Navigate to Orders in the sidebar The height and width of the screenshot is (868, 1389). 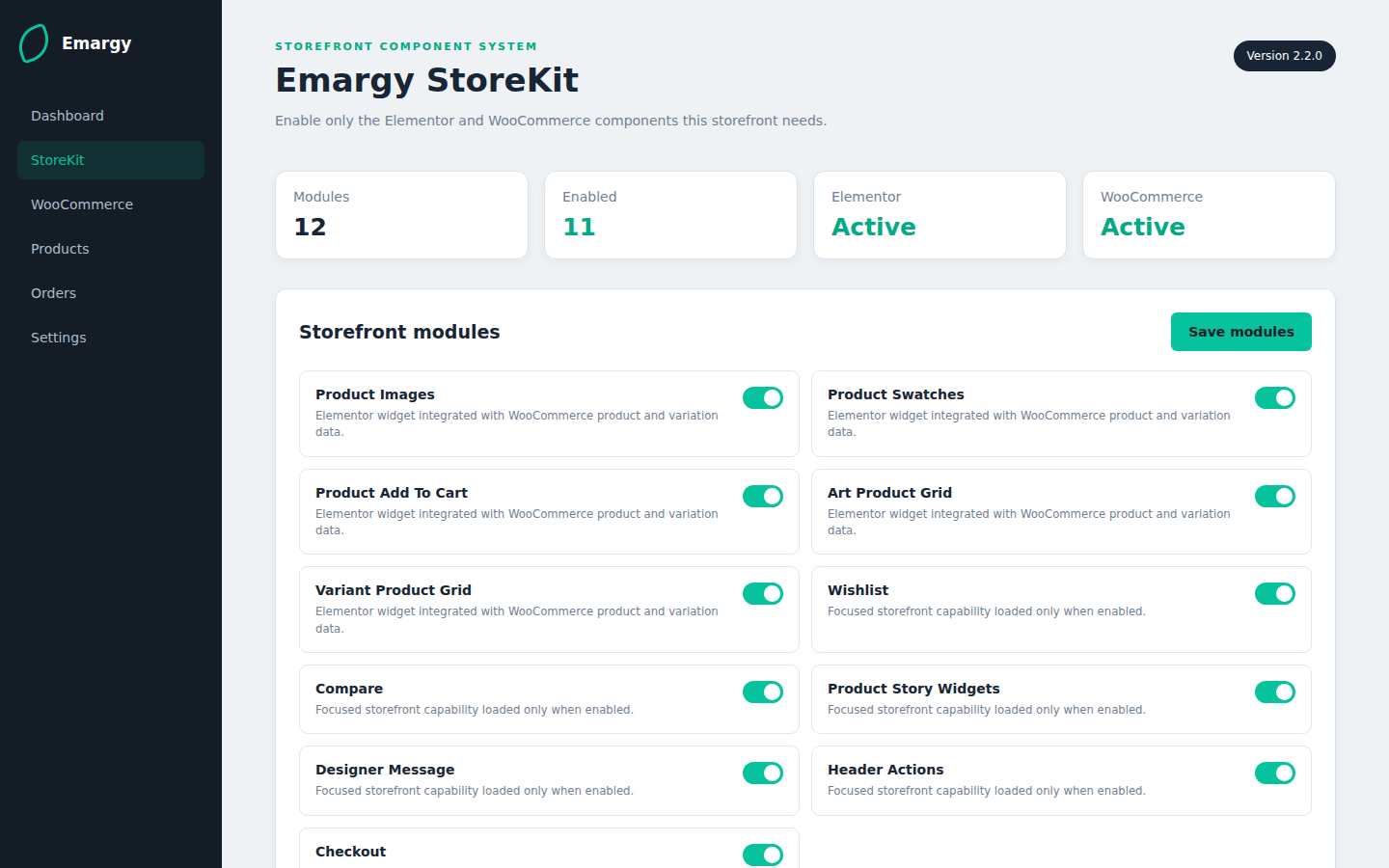[111, 293]
